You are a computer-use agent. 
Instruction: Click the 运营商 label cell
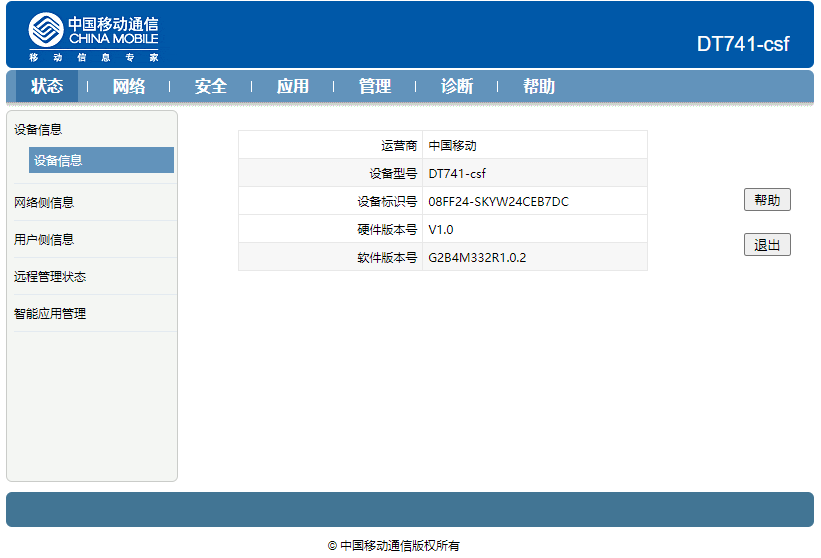330,145
